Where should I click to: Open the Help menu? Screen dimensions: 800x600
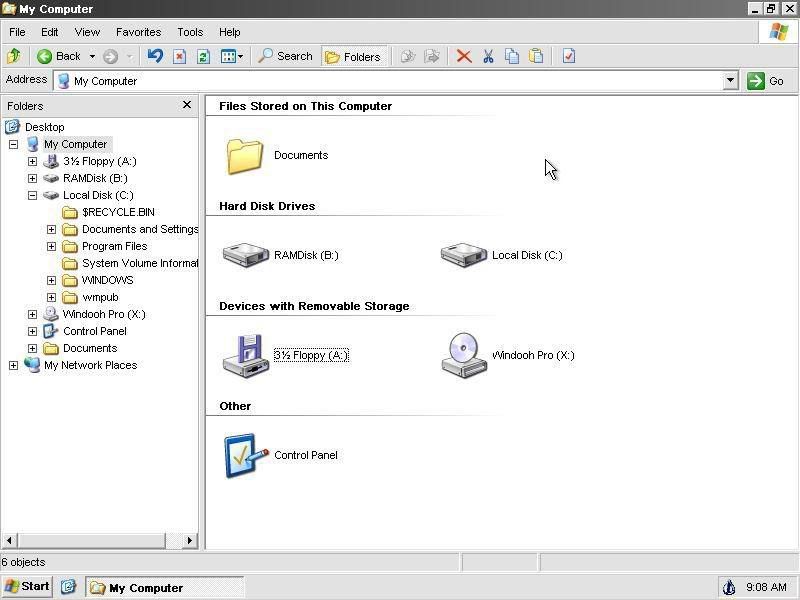(230, 32)
